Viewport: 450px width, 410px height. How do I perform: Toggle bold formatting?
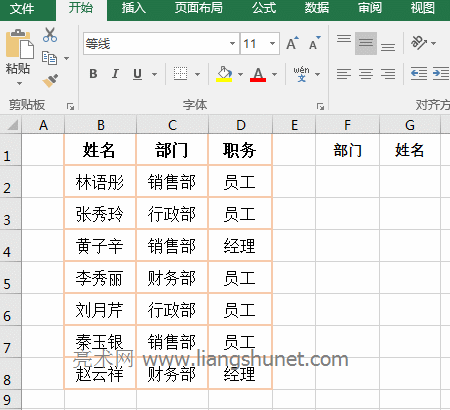(93, 74)
